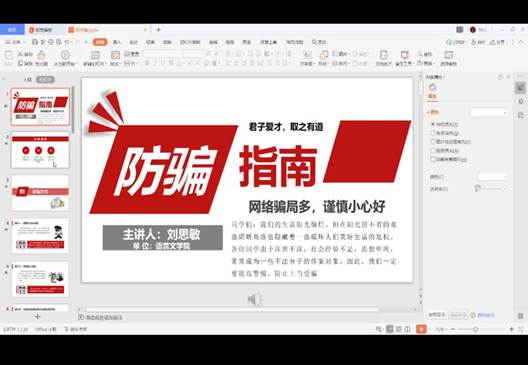
Task: Click the audio speaker icon below slide
Action: (256, 299)
